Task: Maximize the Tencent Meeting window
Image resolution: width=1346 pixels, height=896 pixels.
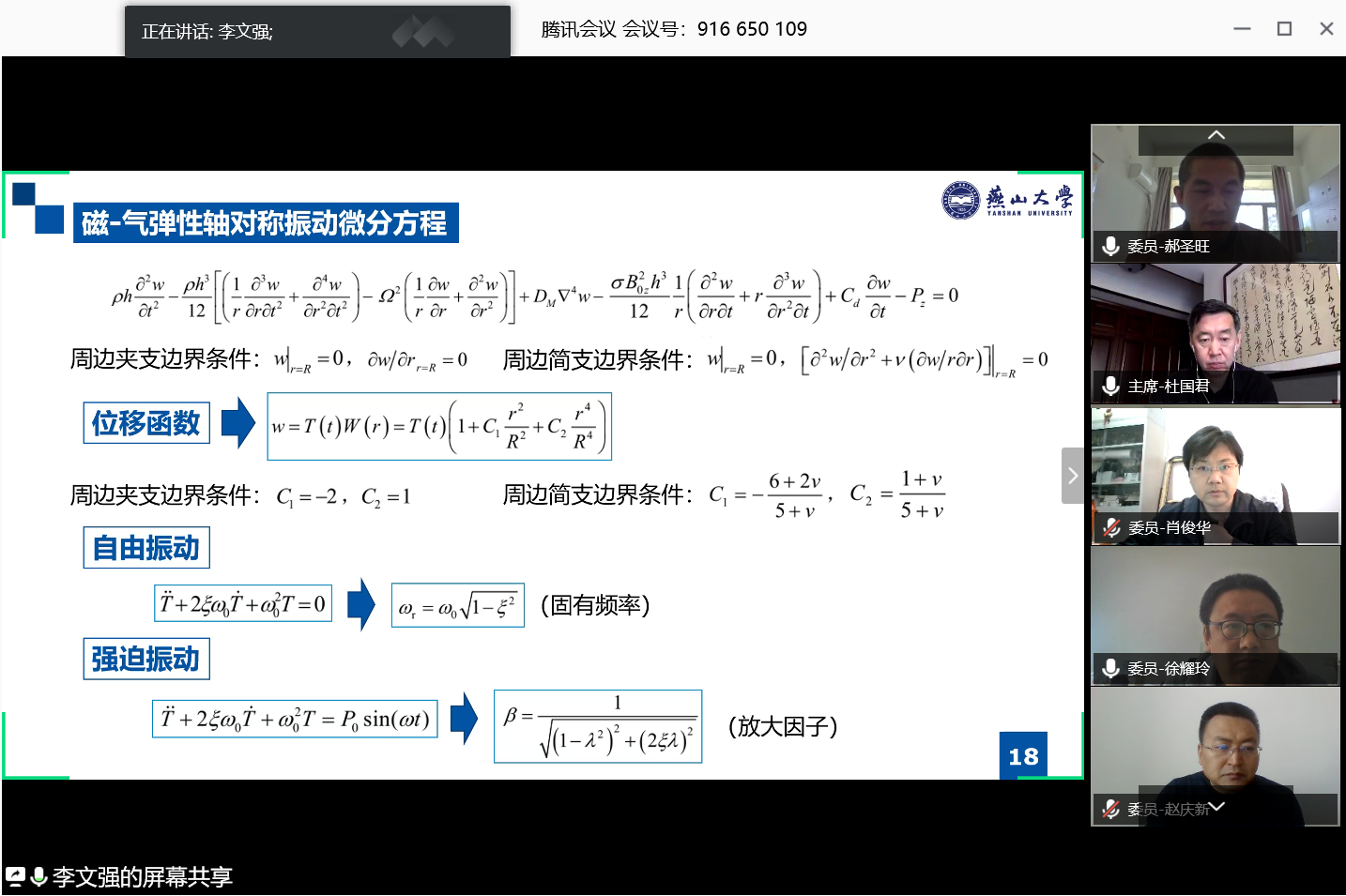Action: [x=1284, y=29]
